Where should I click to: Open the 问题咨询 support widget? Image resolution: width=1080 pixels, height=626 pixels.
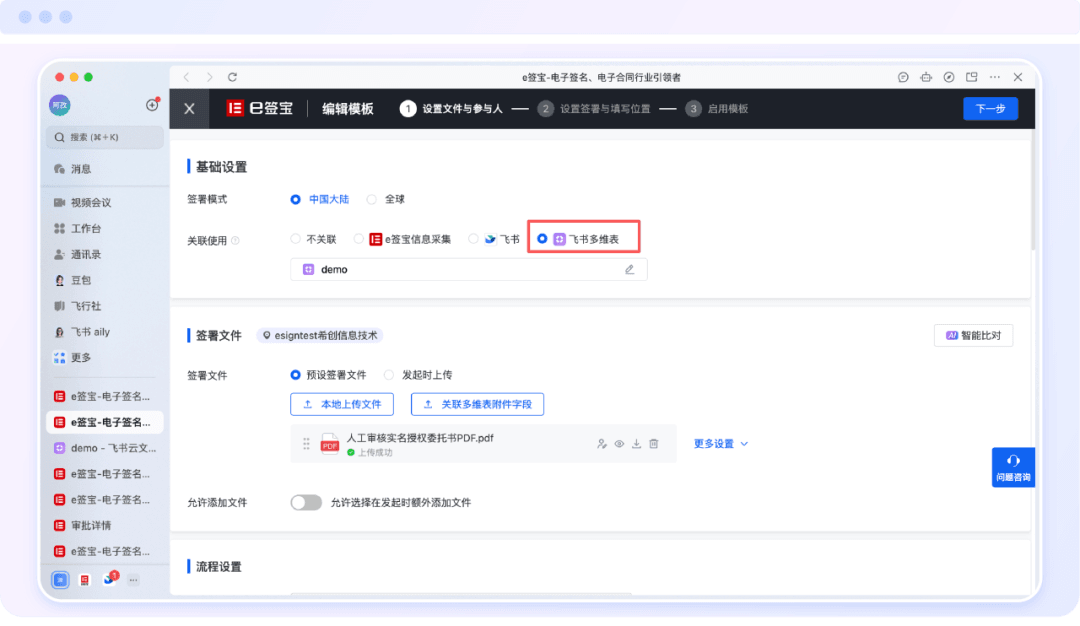[1013, 468]
